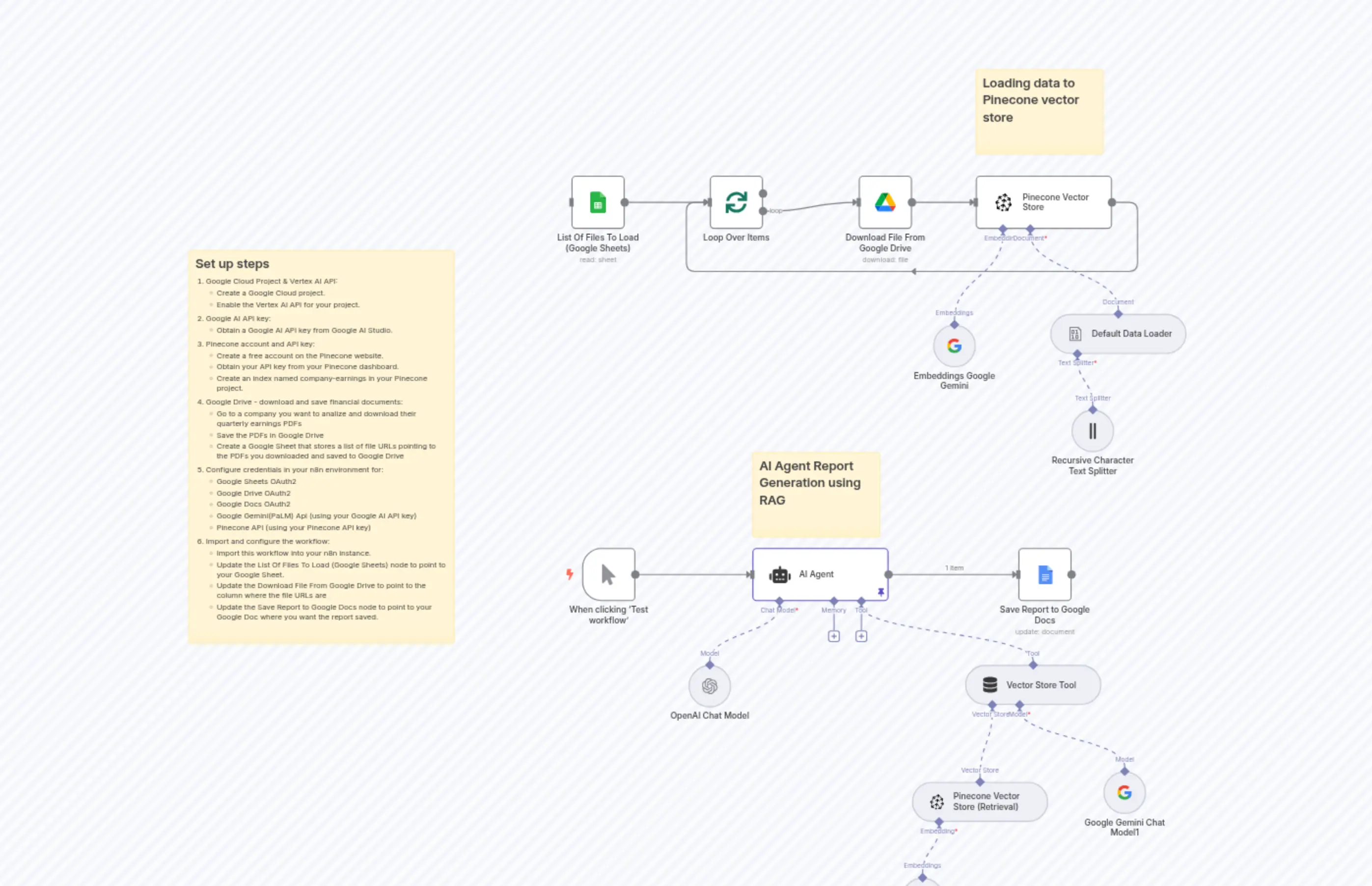Screen dimensions: 1372x886
Task: Select the Loop Over Items node
Action: pos(736,203)
